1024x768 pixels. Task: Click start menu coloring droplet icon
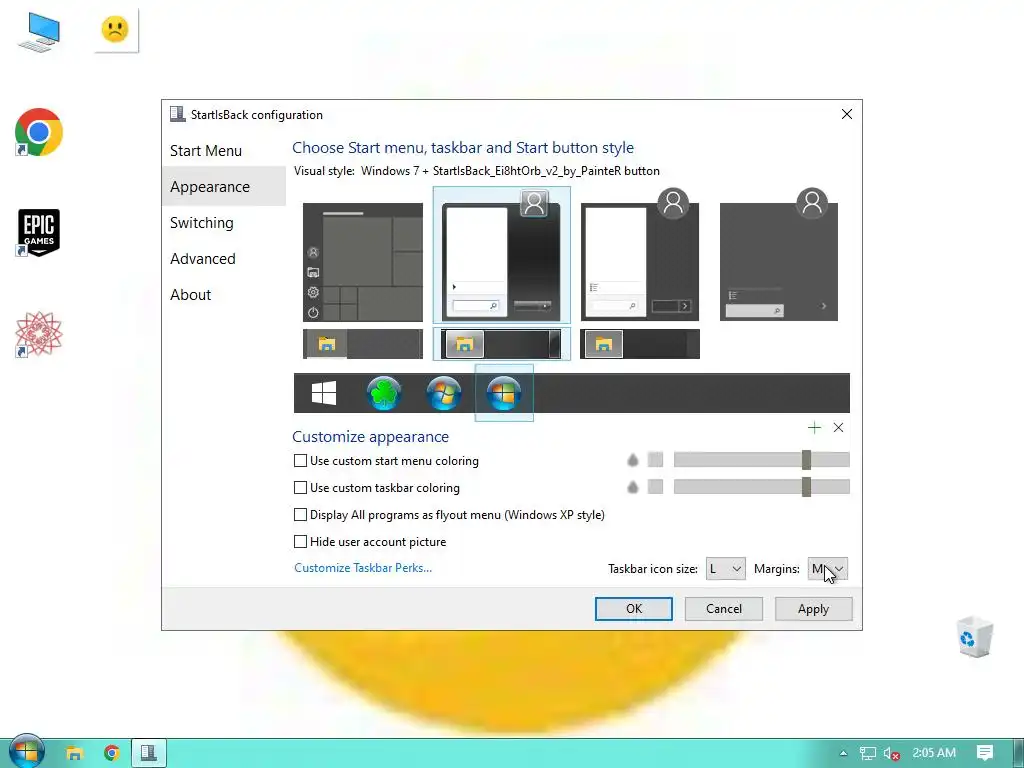[x=632, y=460]
